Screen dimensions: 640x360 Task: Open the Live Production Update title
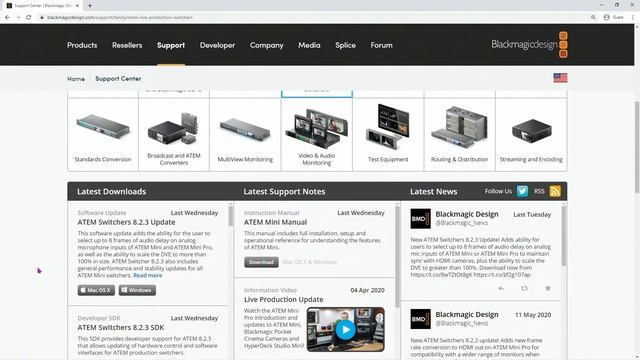(x=284, y=299)
